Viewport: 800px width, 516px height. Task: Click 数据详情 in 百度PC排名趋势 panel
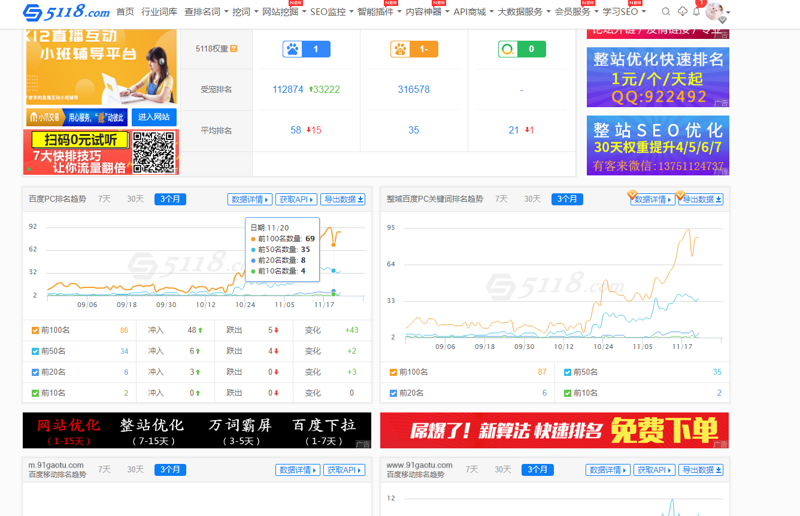click(x=249, y=199)
